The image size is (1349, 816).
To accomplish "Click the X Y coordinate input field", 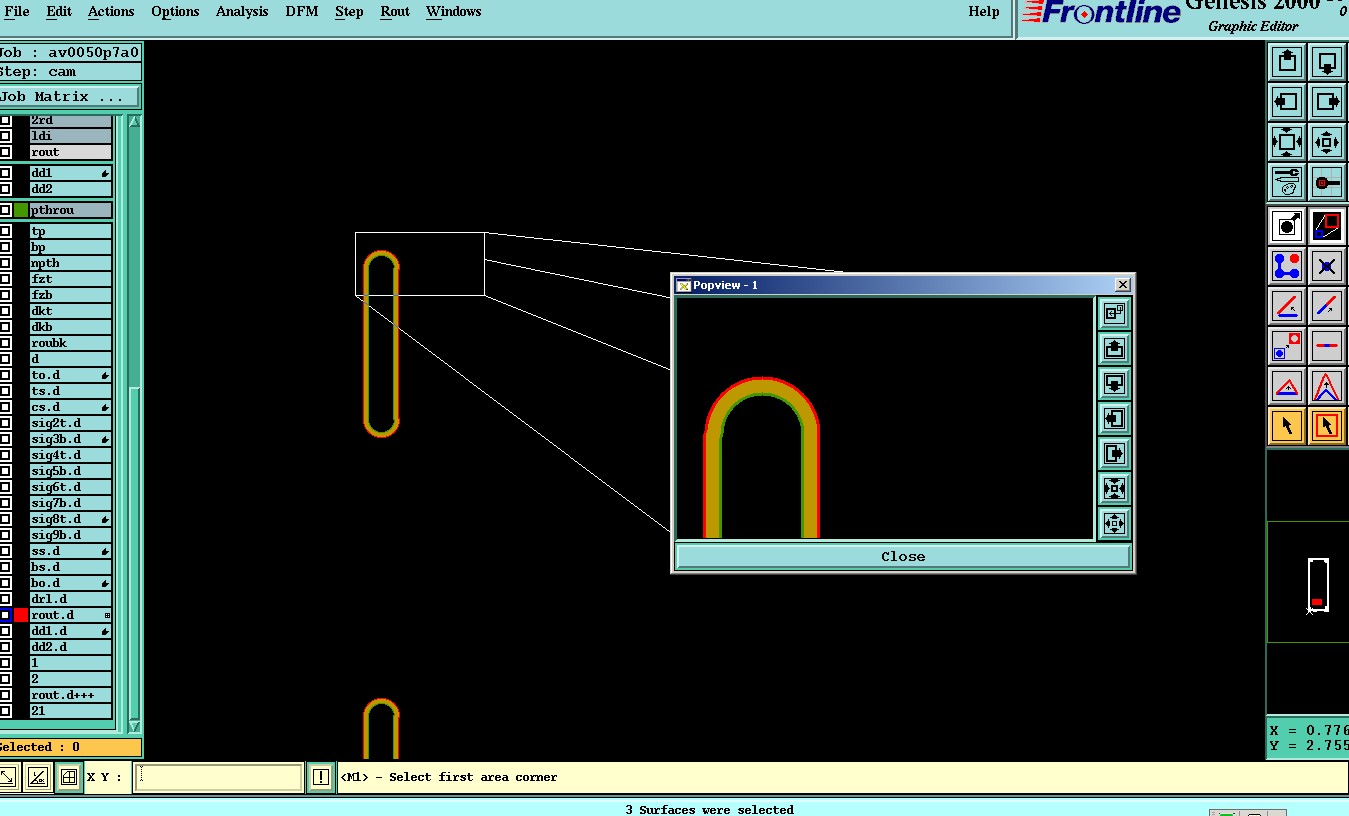I will coord(219,777).
